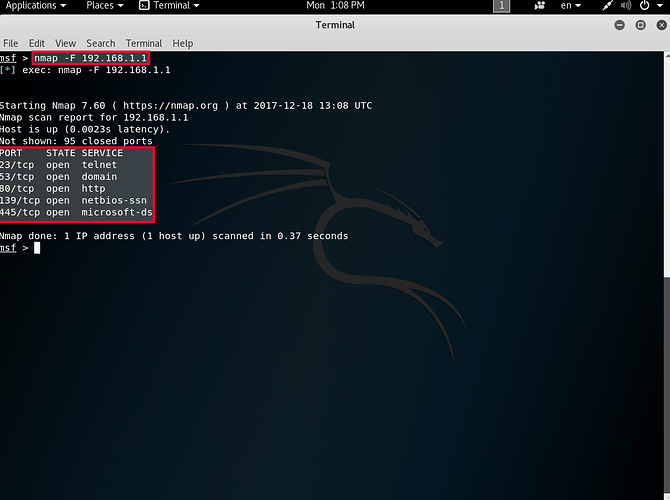Click the screen recorder camera icon
Image resolution: width=670 pixels, height=500 pixels.
click(x=540, y=6)
